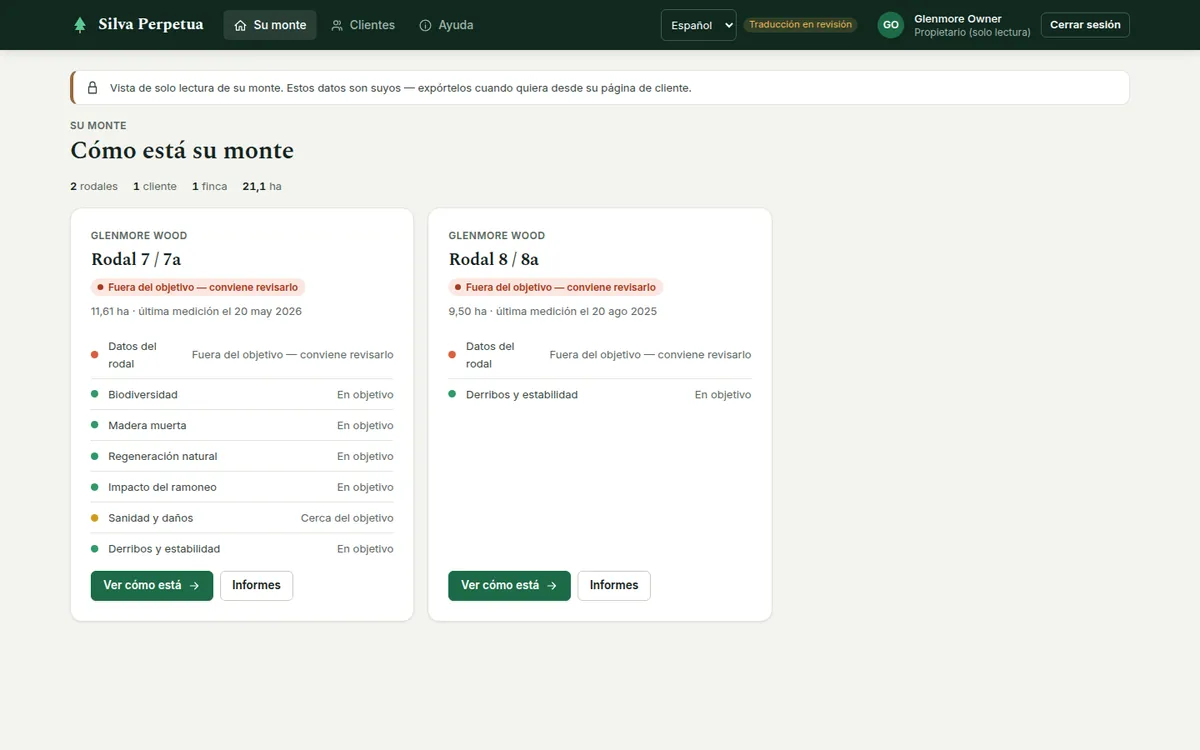The width and height of the screenshot is (1200, 750).
Task: Click 11,61 ha last measurement text
Action: pos(196,311)
